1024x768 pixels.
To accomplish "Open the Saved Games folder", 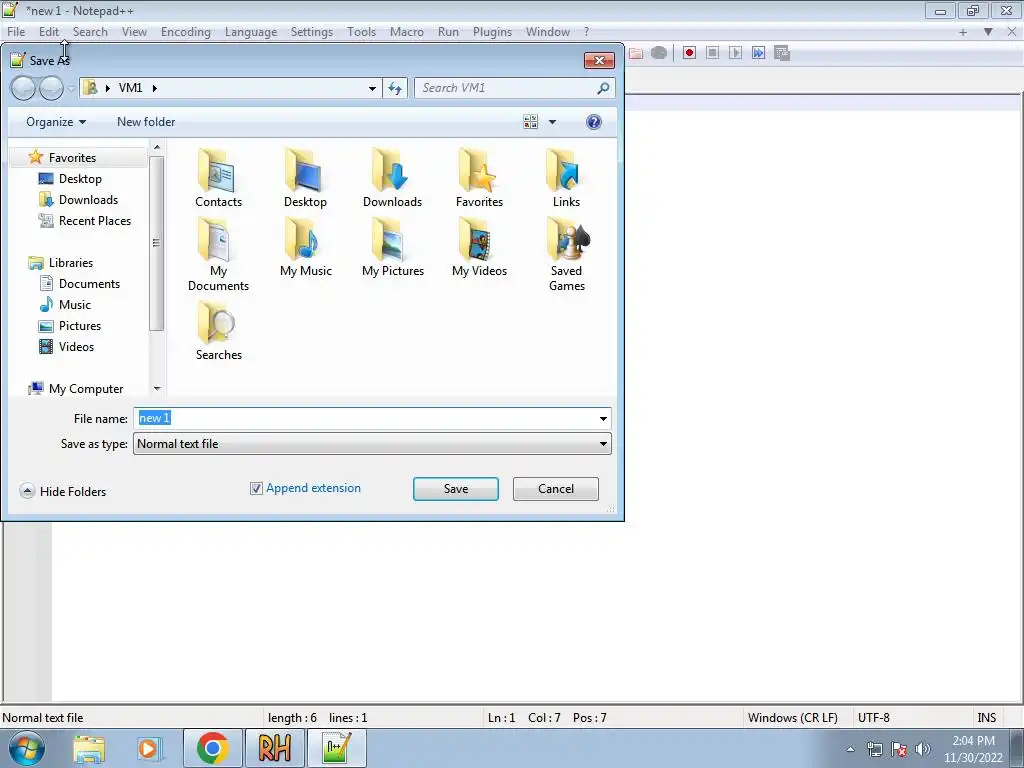I will click(x=566, y=254).
